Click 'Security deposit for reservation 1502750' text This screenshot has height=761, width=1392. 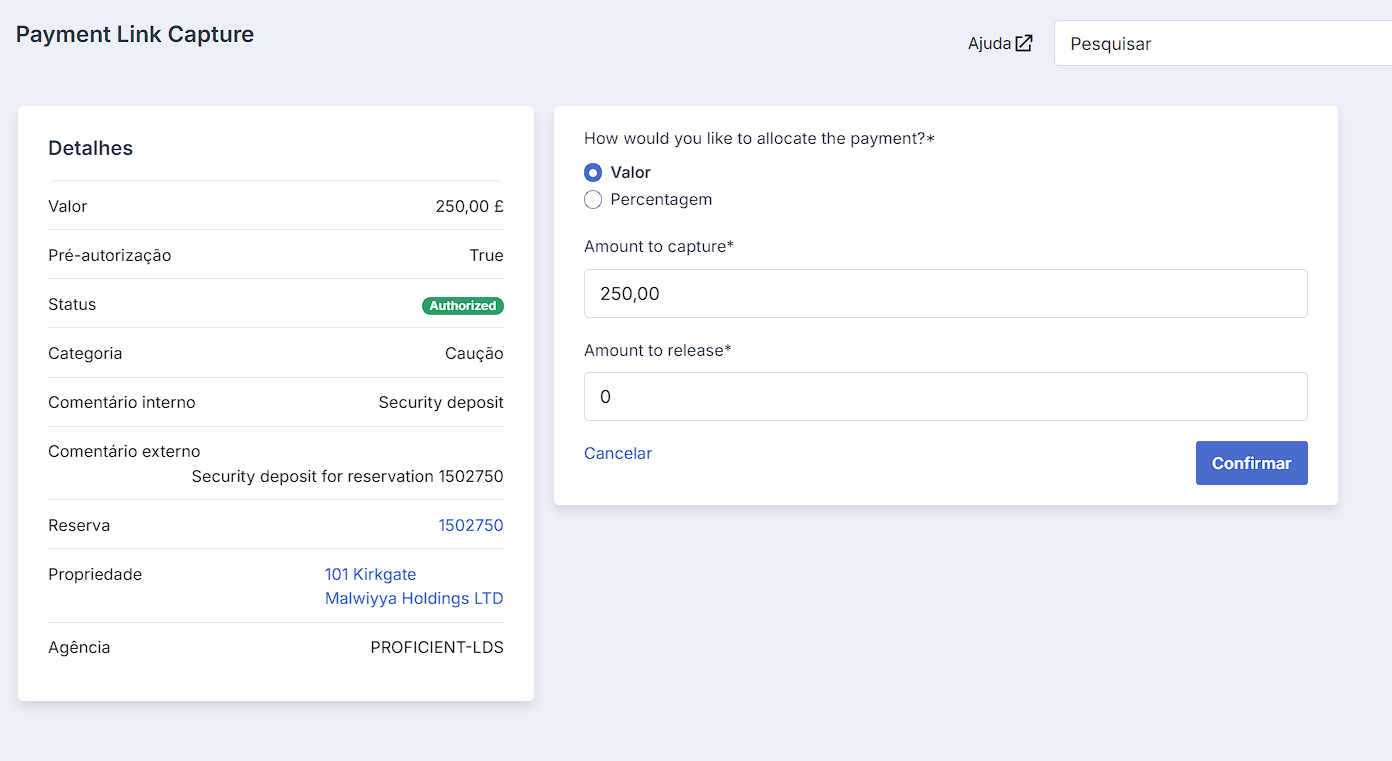[348, 476]
